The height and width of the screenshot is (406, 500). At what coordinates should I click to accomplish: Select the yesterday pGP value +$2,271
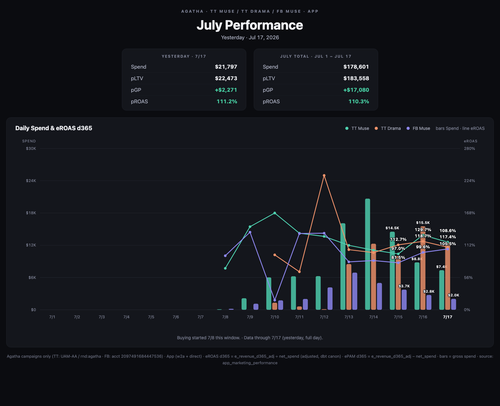pos(226,90)
